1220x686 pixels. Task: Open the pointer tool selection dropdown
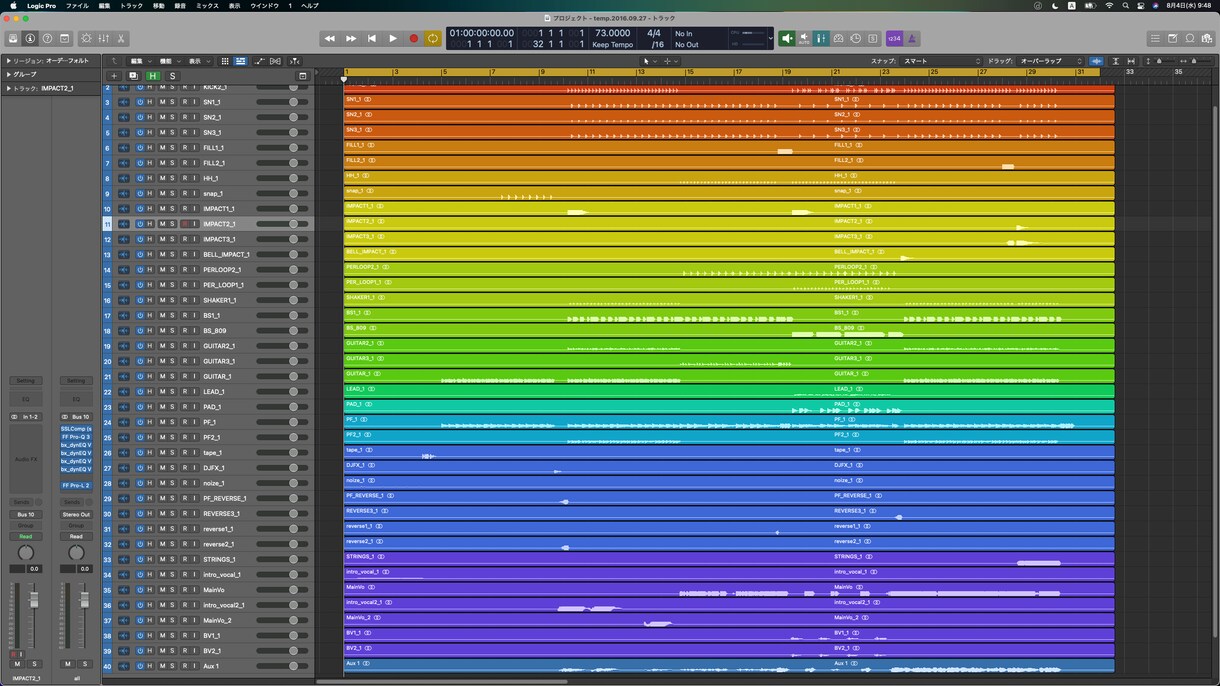(x=648, y=61)
